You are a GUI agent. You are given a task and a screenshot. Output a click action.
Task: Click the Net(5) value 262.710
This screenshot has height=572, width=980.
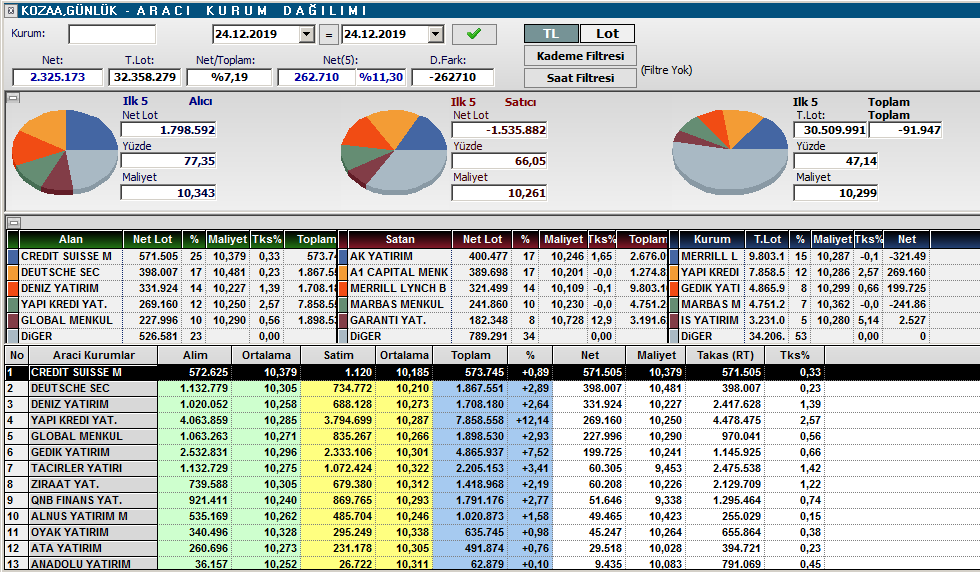click(x=316, y=77)
